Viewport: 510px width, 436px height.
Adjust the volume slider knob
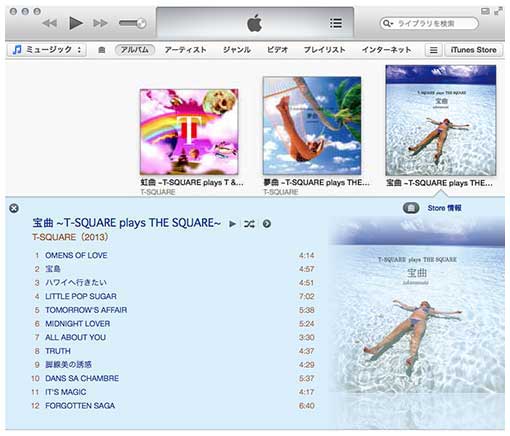pyautogui.click(x=141, y=23)
